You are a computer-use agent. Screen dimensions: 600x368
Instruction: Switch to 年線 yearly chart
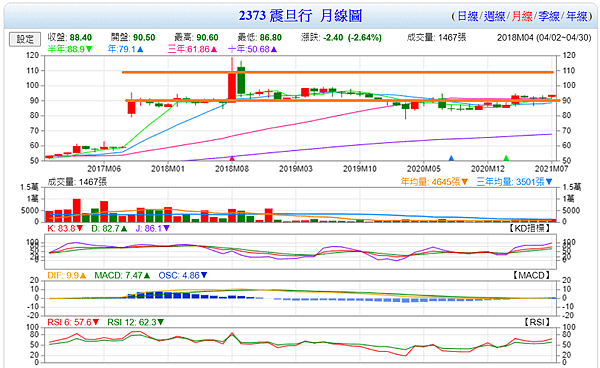[x=577, y=16]
